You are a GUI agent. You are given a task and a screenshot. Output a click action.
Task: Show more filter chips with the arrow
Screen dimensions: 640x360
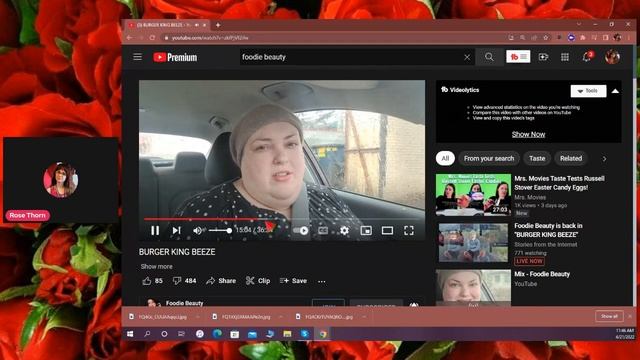click(x=604, y=159)
